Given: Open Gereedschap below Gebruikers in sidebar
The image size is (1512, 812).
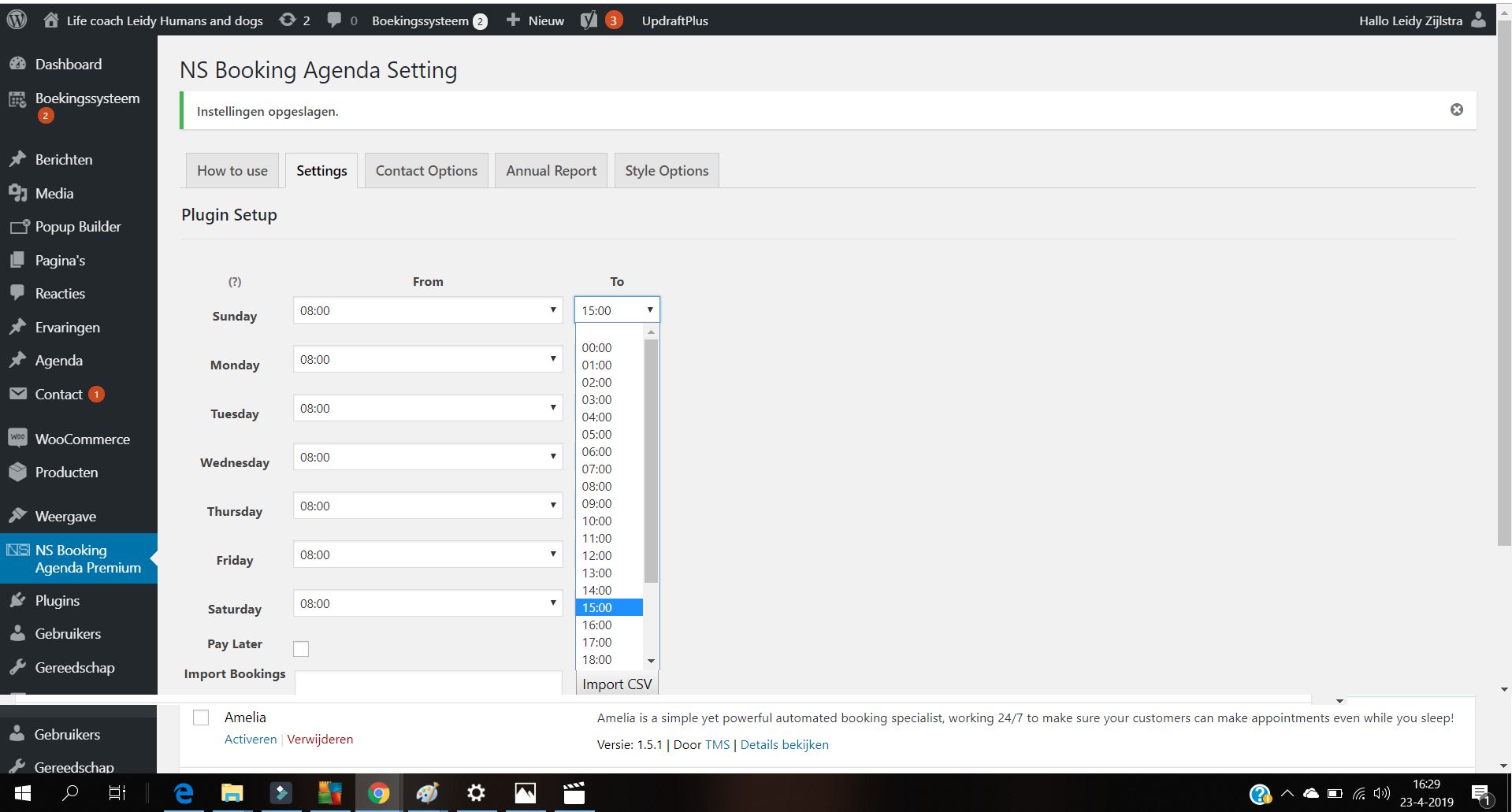Looking at the screenshot, I should (x=75, y=668).
